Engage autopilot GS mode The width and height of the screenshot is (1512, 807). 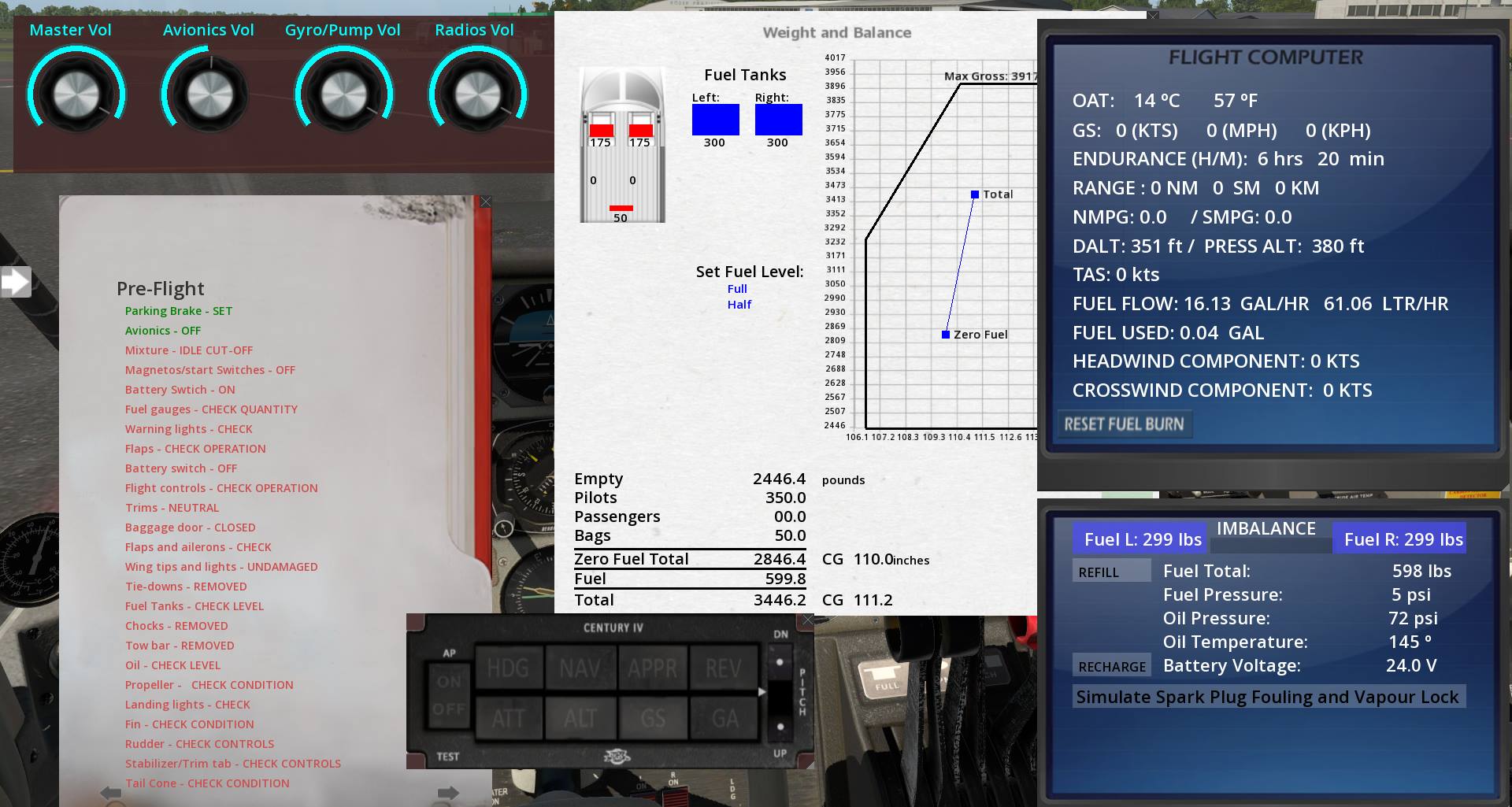(x=653, y=718)
